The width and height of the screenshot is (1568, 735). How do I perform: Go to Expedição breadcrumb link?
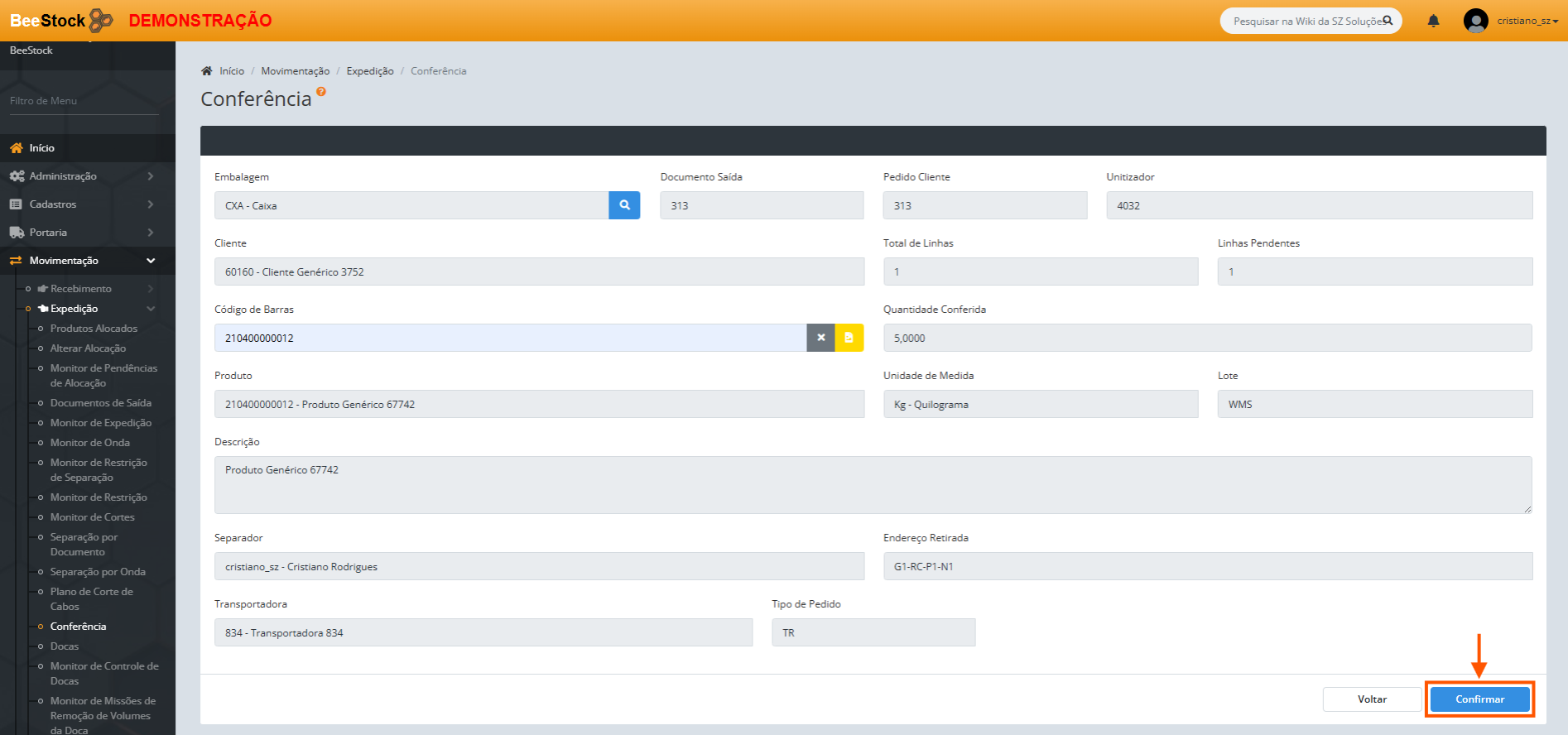(x=369, y=71)
